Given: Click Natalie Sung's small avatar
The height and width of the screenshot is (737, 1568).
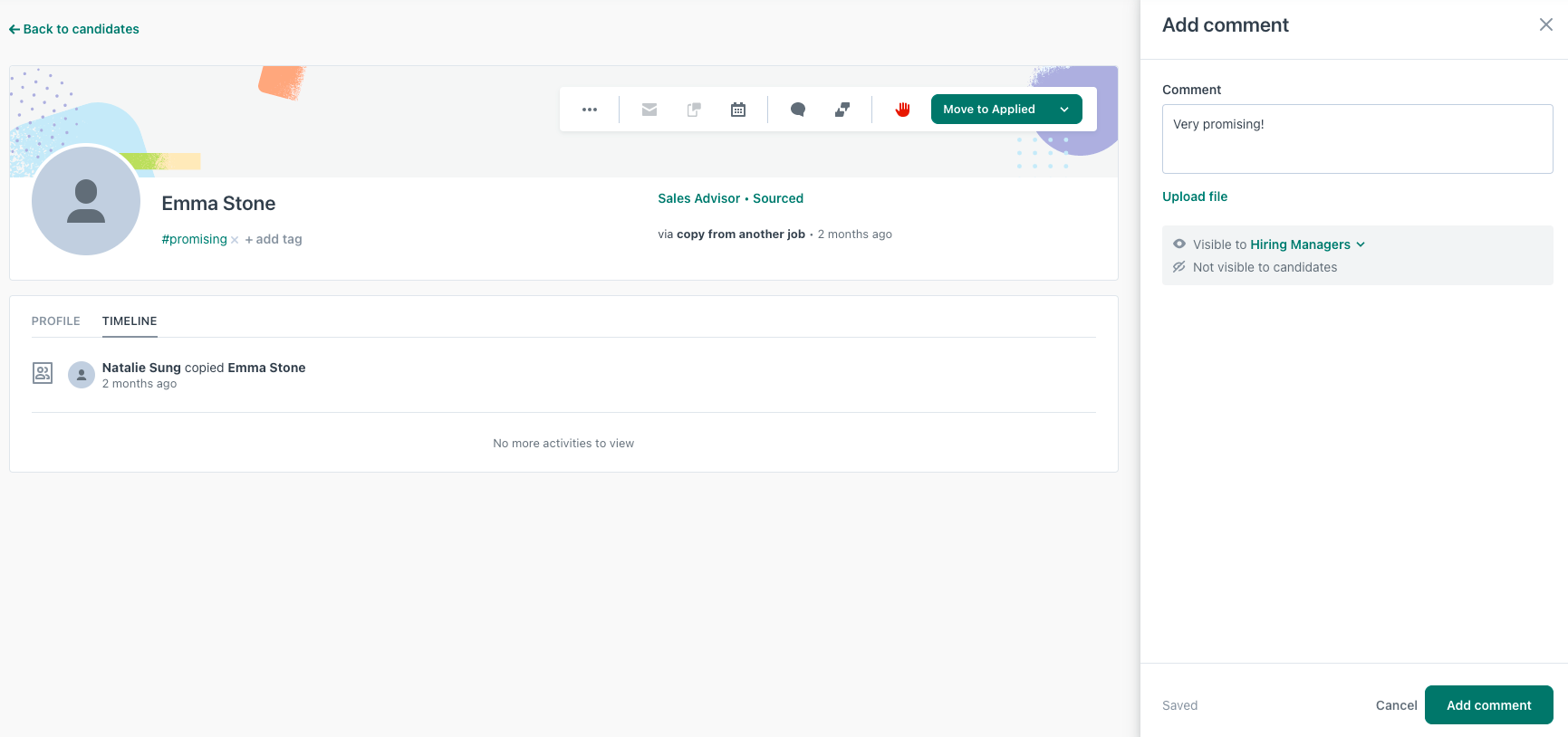Looking at the screenshot, I should click(x=82, y=375).
